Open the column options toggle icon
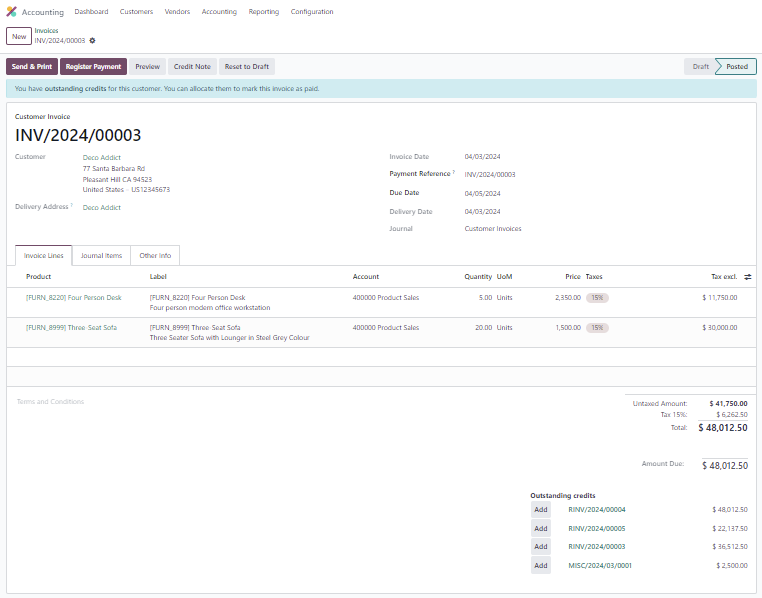This screenshot has width=762, height=598. pyautogui.click(x=747, y=277)
